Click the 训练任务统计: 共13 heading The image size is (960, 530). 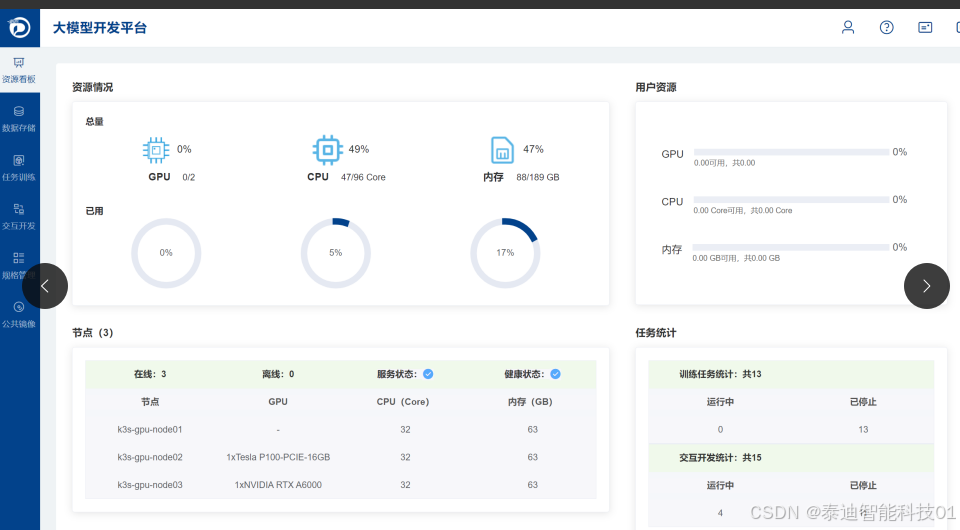[720, 374]
